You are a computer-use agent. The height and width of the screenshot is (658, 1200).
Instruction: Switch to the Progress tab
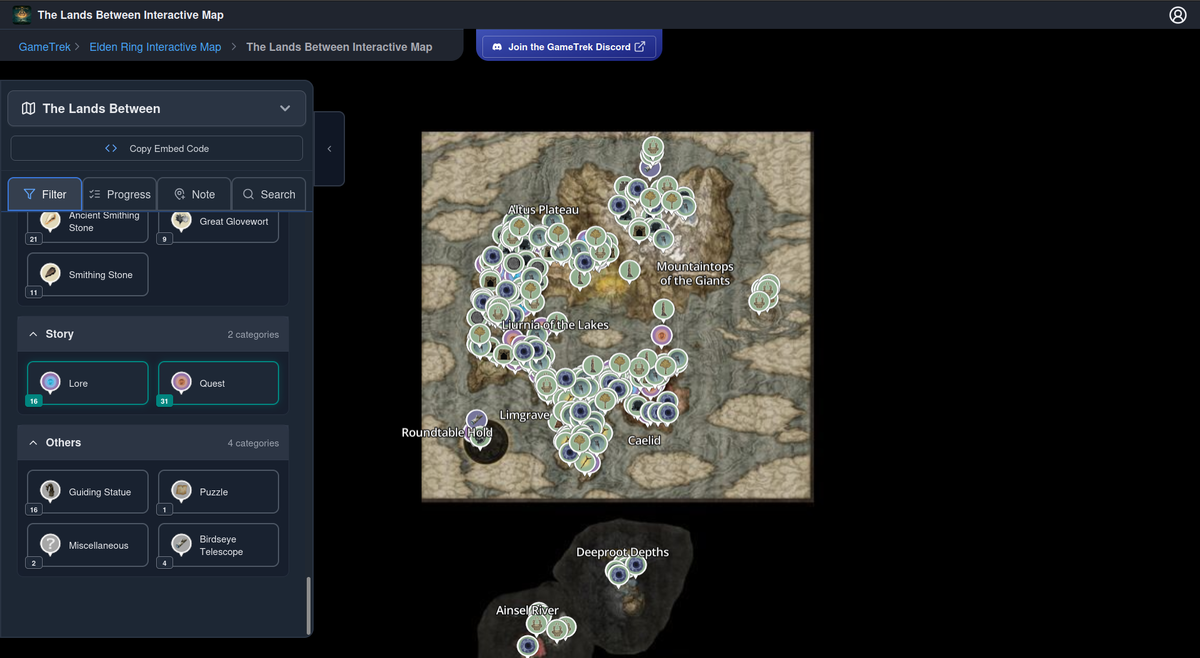point(119,194)
